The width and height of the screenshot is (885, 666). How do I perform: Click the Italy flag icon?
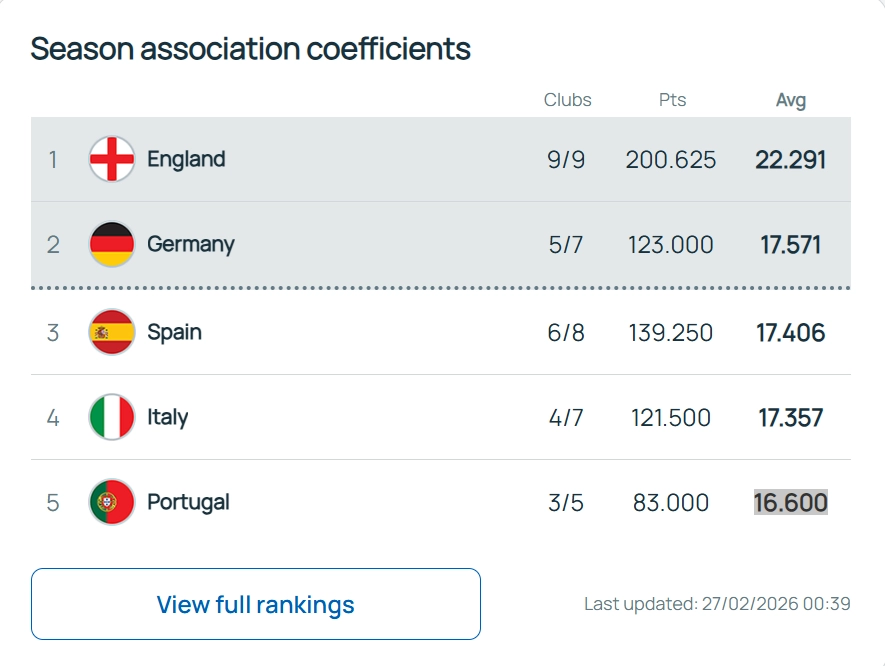(111, 417)
